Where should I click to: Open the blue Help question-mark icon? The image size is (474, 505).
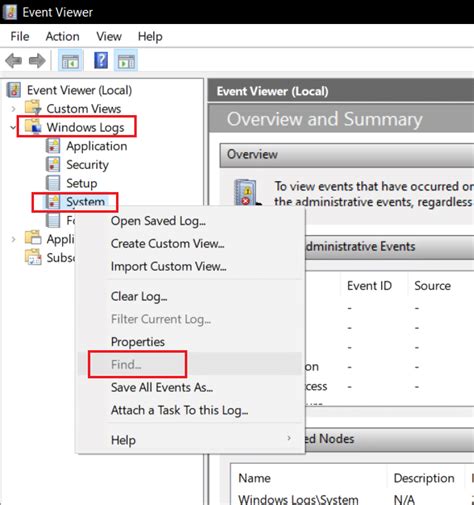click(x=101, y=61)
